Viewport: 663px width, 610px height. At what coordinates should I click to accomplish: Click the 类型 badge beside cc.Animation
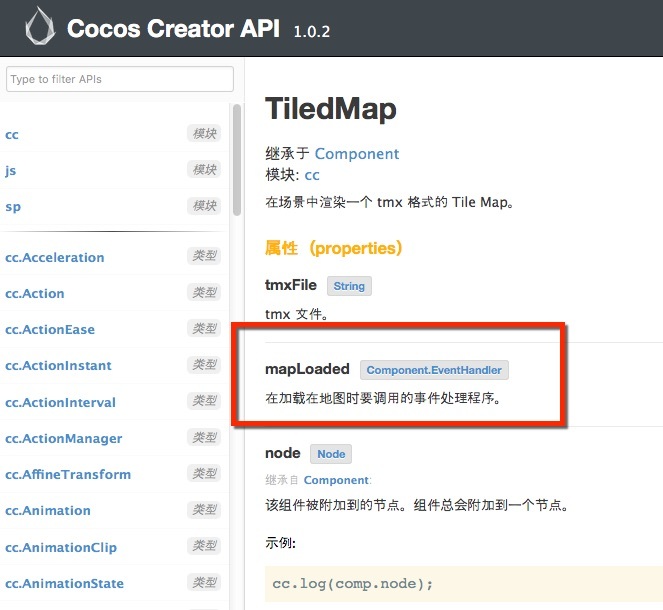pyautogui.click(x=204, y=509)
